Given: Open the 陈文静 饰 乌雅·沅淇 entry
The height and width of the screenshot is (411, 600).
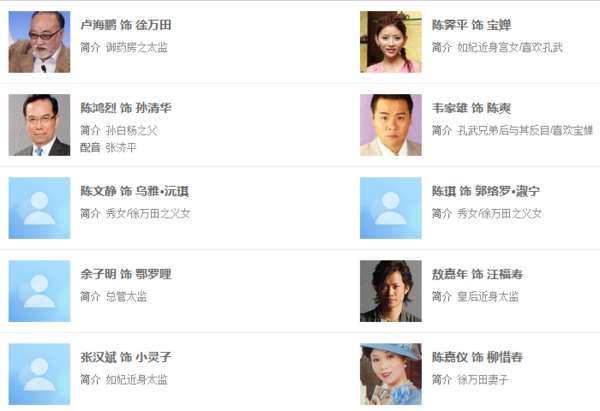Looking at the screenshot, I should 134,191.
